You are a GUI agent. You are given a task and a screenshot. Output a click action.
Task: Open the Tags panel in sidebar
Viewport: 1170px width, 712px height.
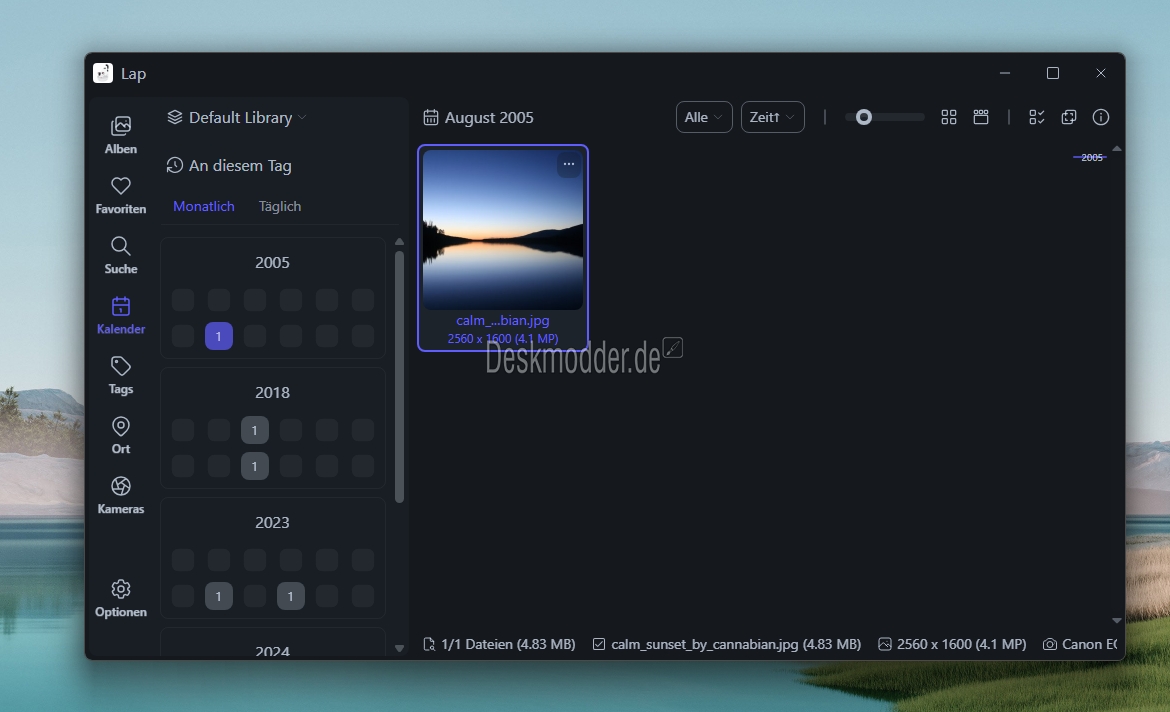tap(121, 375)
